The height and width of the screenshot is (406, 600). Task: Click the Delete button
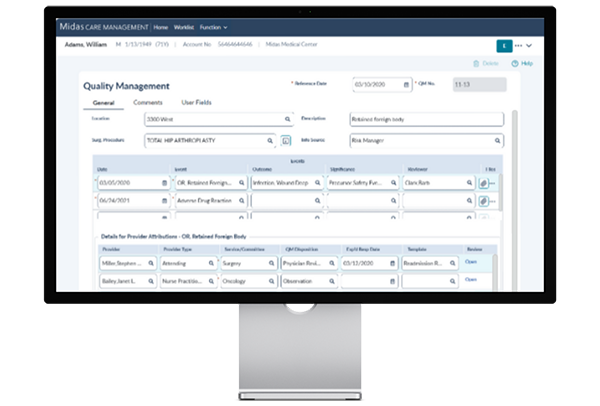[486, 64]
